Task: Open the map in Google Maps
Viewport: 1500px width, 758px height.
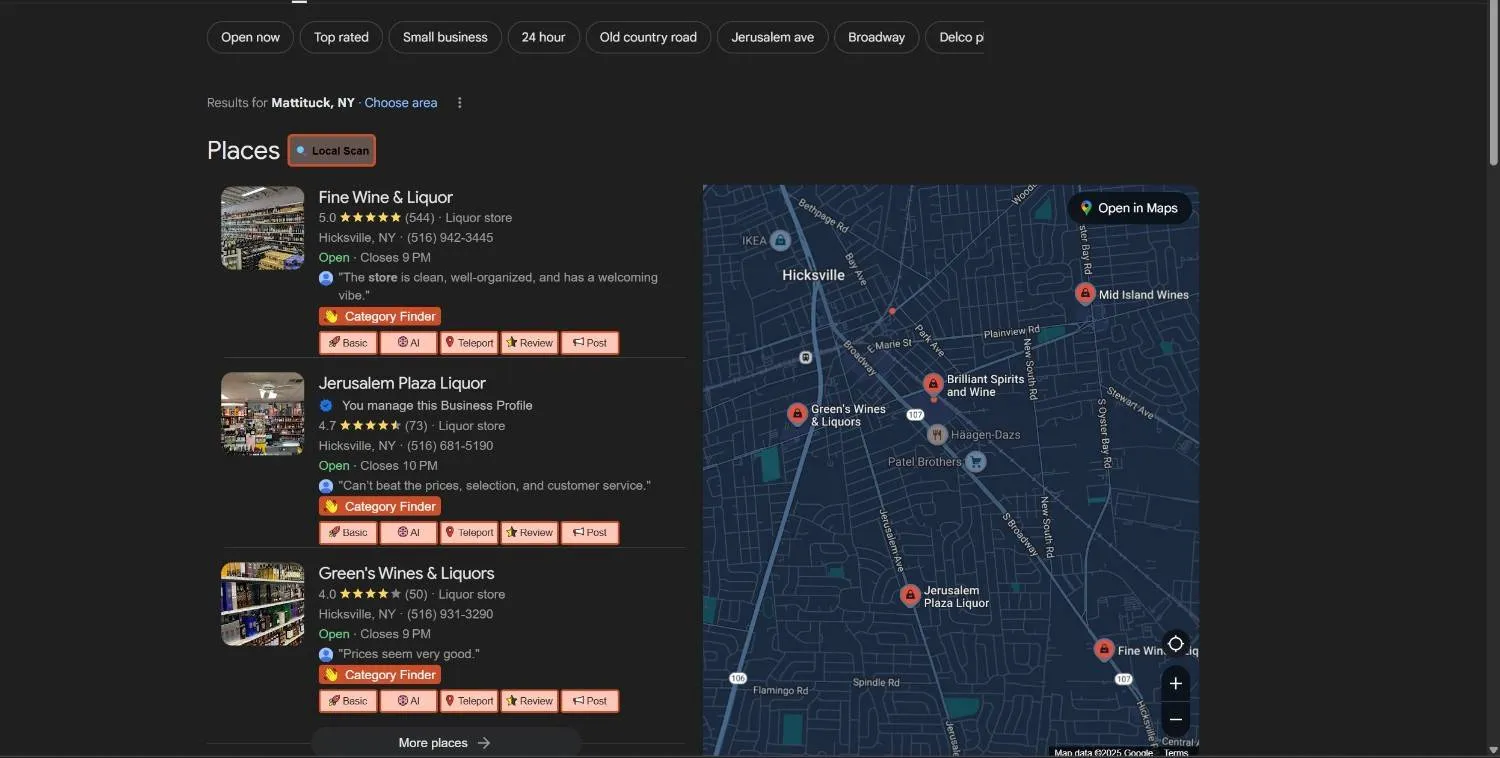Action: coord(1129,208)
